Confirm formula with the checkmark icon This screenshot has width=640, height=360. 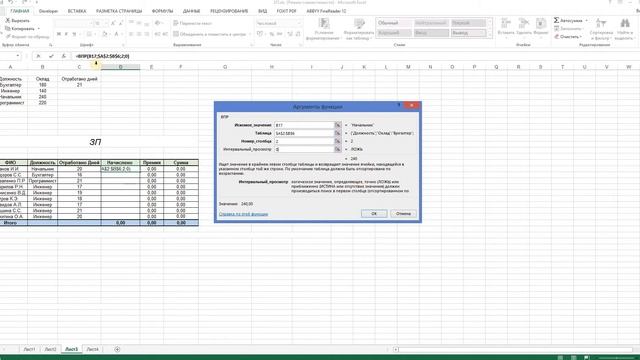click(x=51, y=56)
